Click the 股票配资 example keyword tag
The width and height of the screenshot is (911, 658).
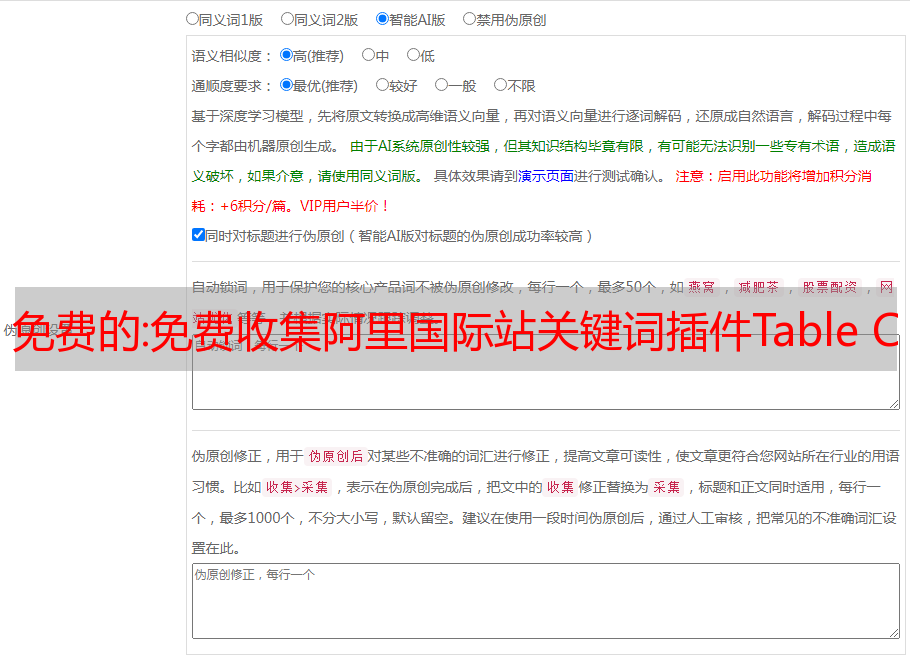click(x=829, y=287)
